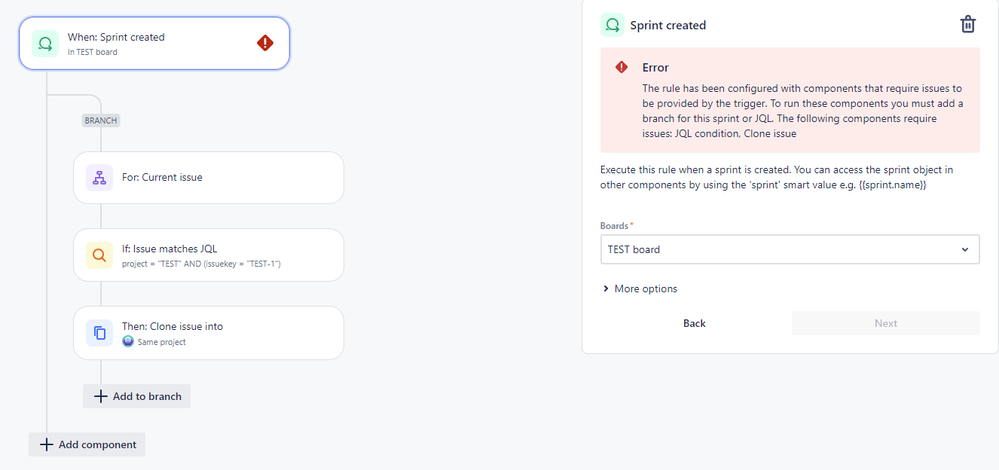999x470 pixels.
Task: Click the red error icon on trigger card
Action: [x=265, y=43]
